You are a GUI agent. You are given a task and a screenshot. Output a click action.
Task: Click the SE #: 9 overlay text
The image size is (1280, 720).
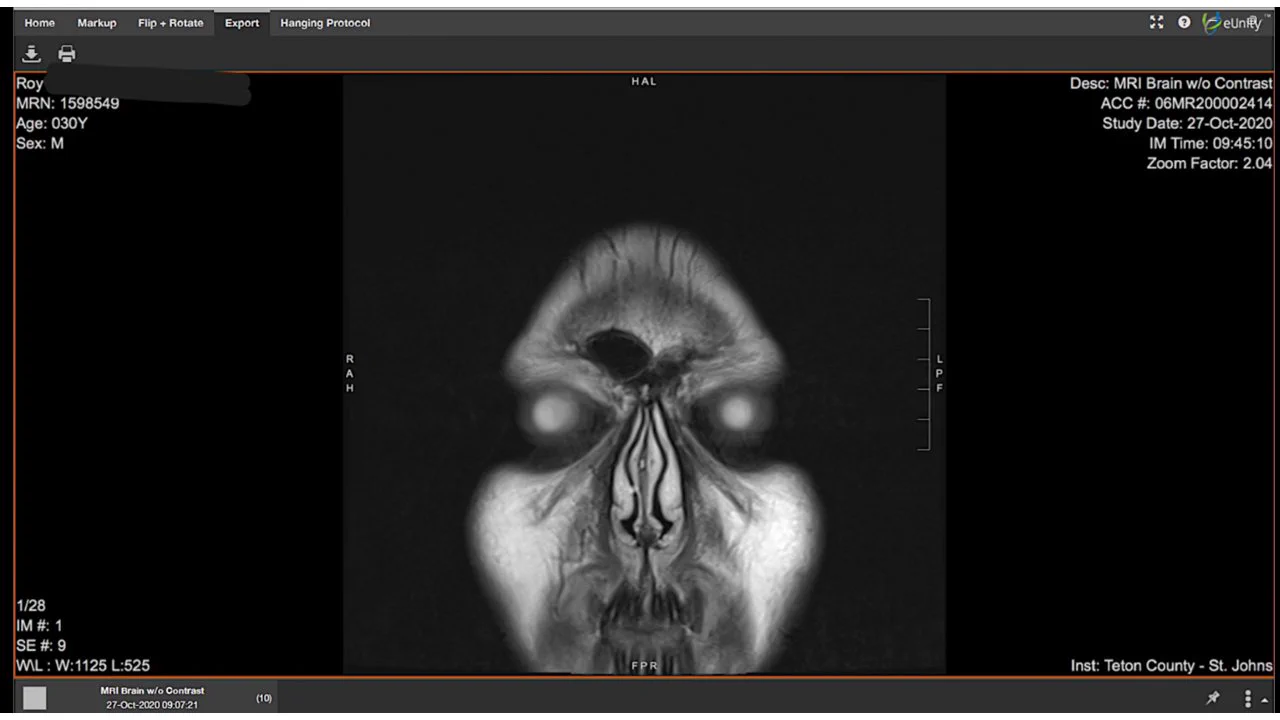41,646
